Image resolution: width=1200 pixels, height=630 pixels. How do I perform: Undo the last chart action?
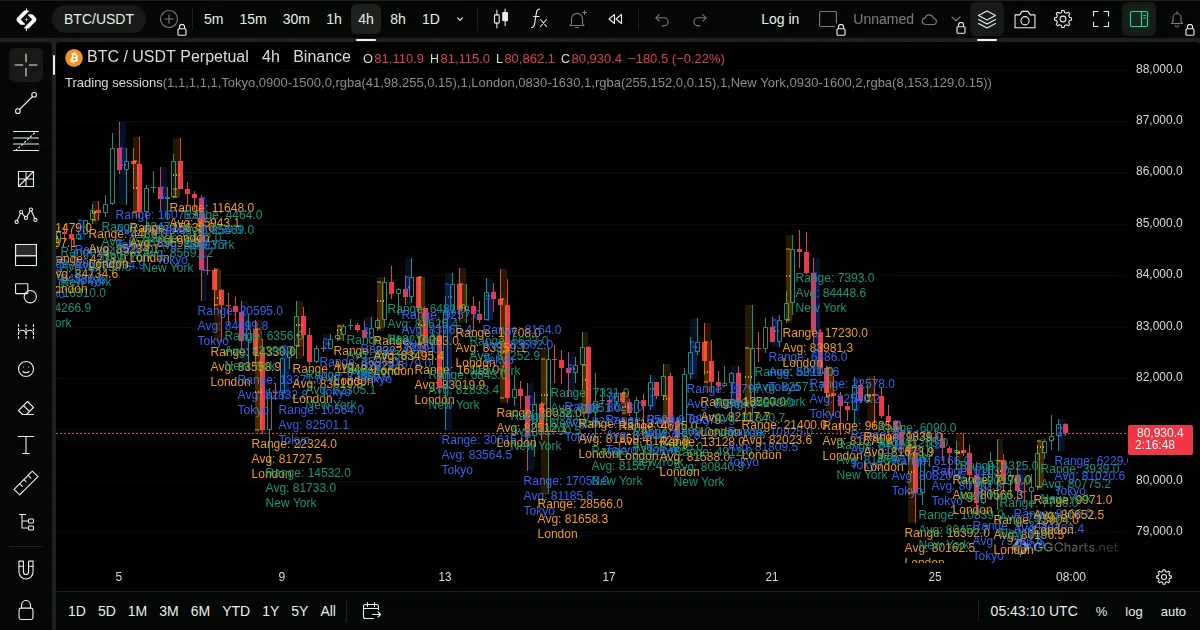coord(661,19)
